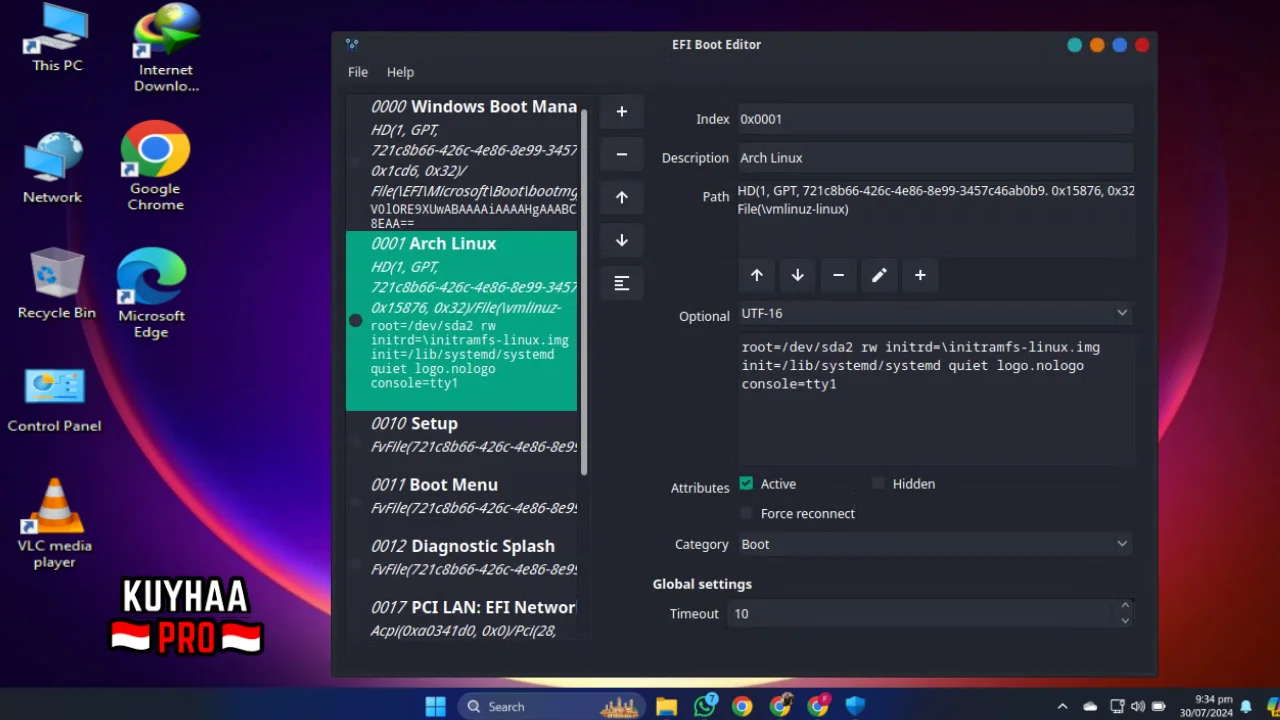1280x720 pixels.
Task: Open volume control in system tray
Action: coord(1139,706)
